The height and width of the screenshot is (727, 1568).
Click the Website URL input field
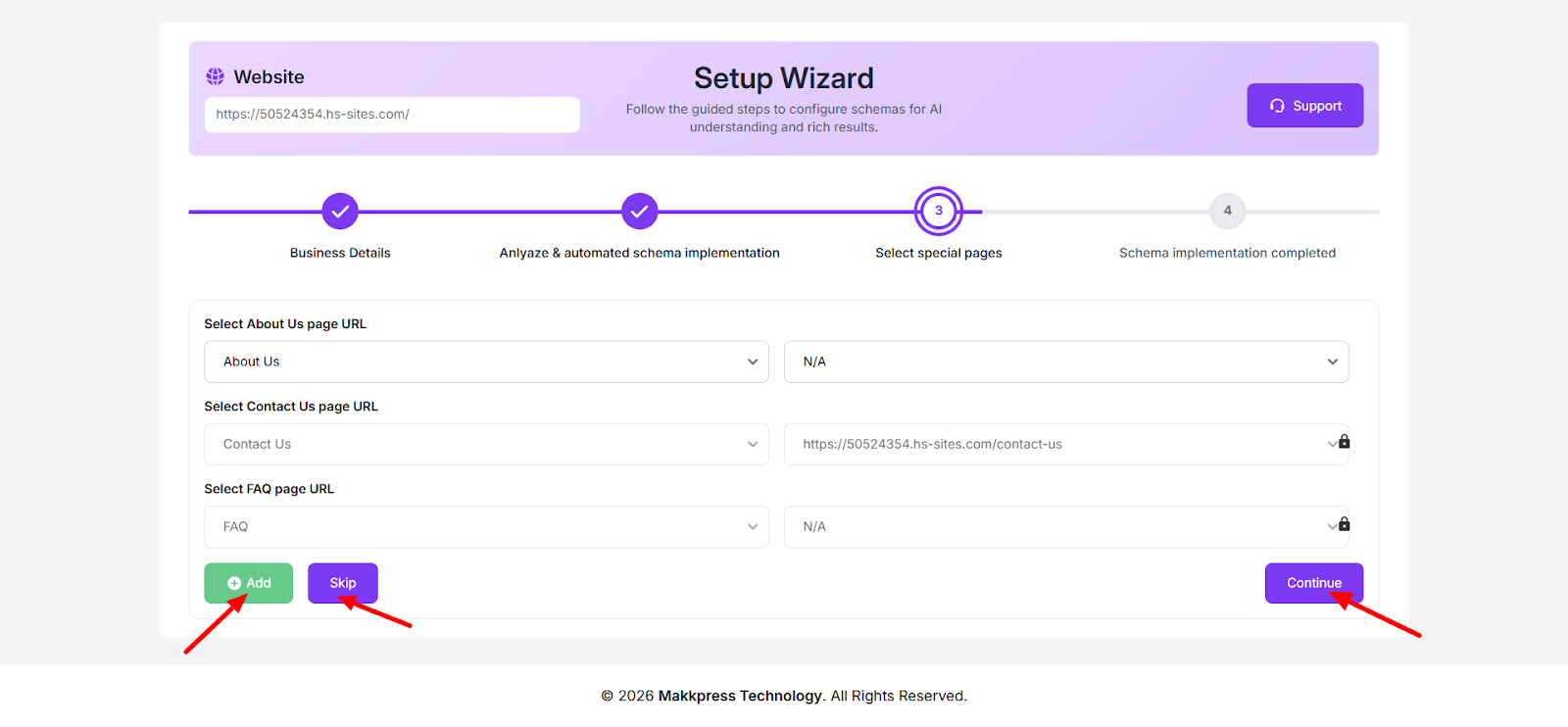[x=392, y=115]
